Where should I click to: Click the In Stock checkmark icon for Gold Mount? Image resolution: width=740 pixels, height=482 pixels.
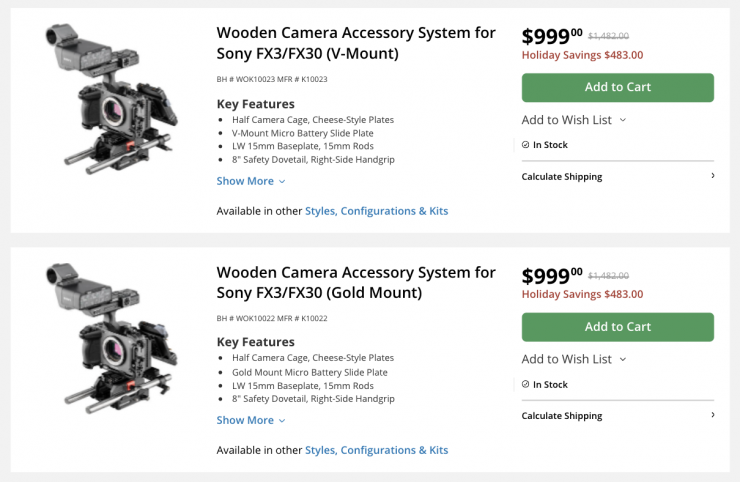pos(526,384)
